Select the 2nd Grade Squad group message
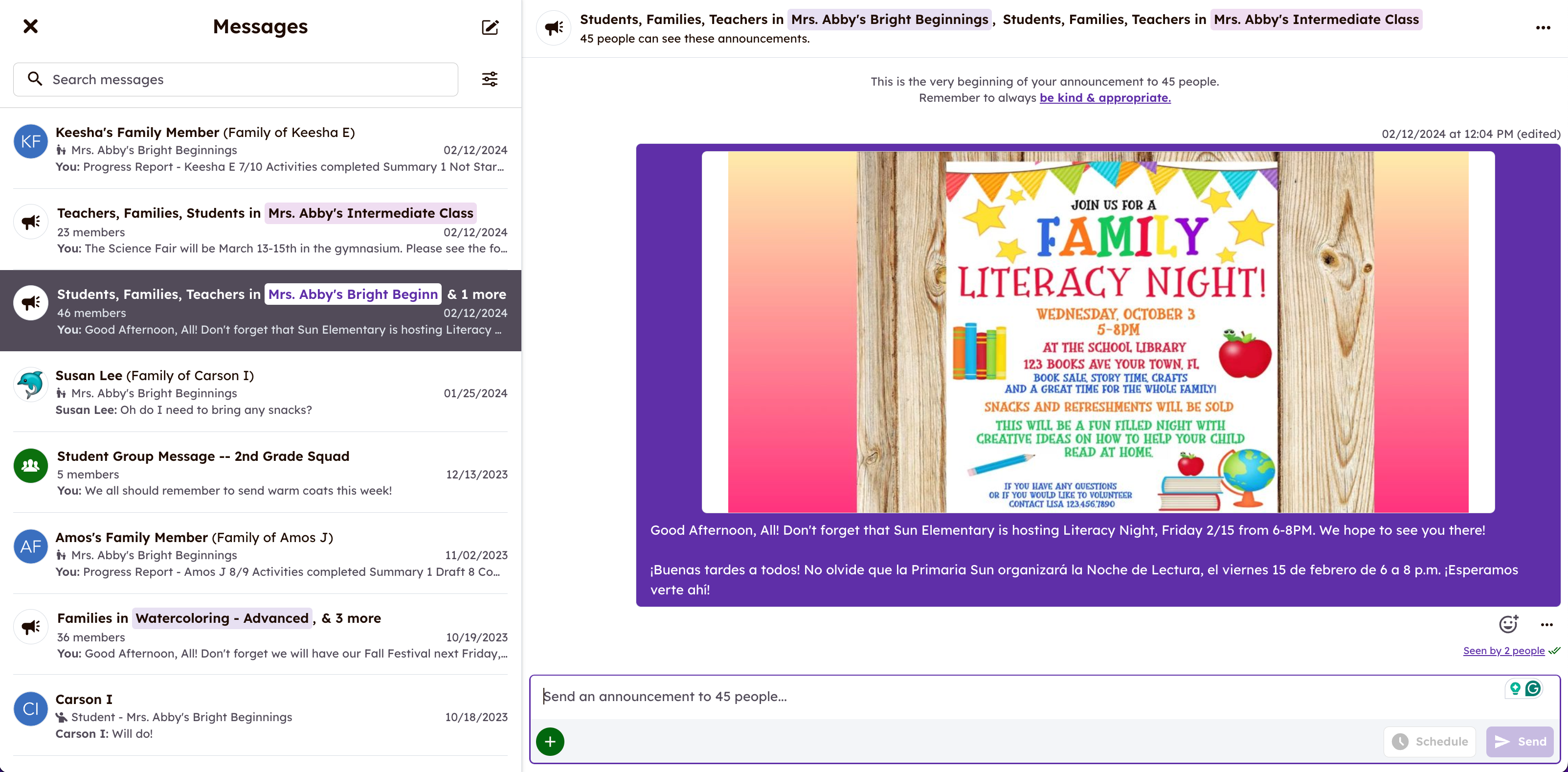The width and height of the screenshot is (1568, 772). point(261,473)
